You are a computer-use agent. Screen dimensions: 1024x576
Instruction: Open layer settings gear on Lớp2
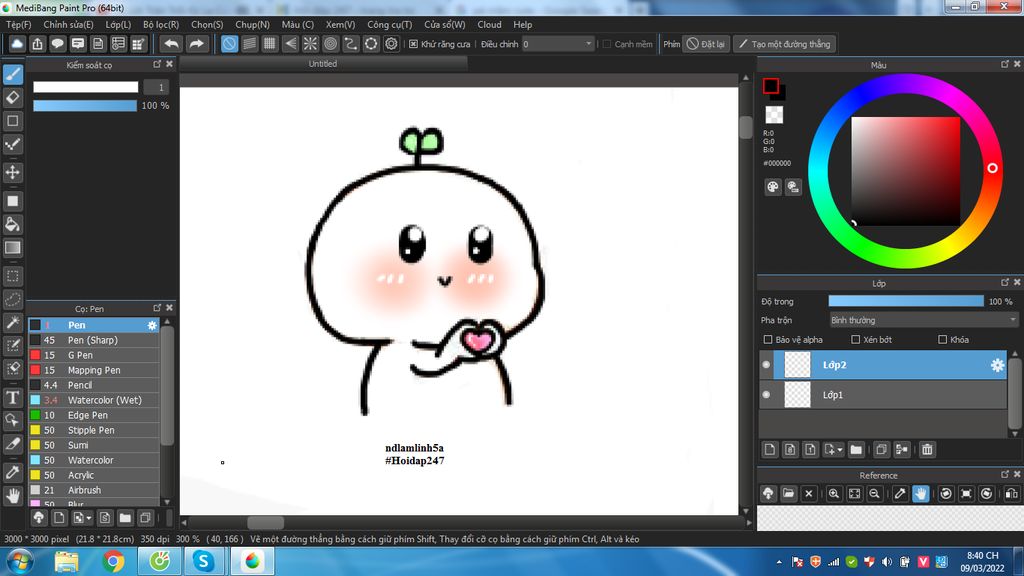[x=997, y=365]
